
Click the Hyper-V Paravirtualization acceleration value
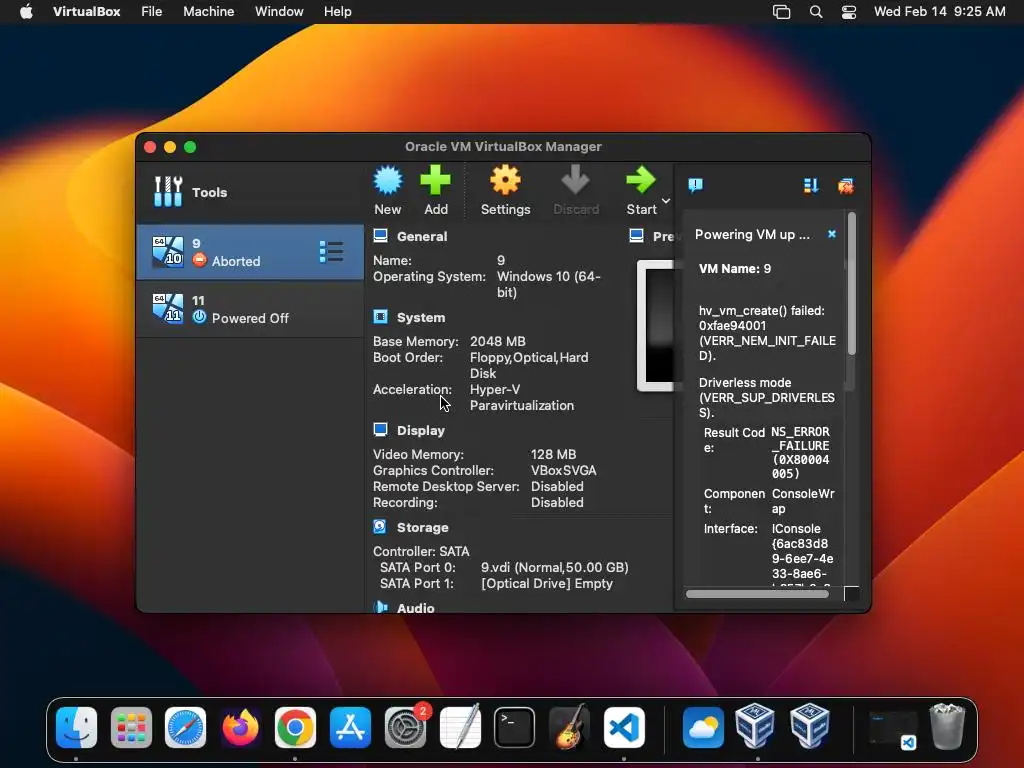click(521, 398)
